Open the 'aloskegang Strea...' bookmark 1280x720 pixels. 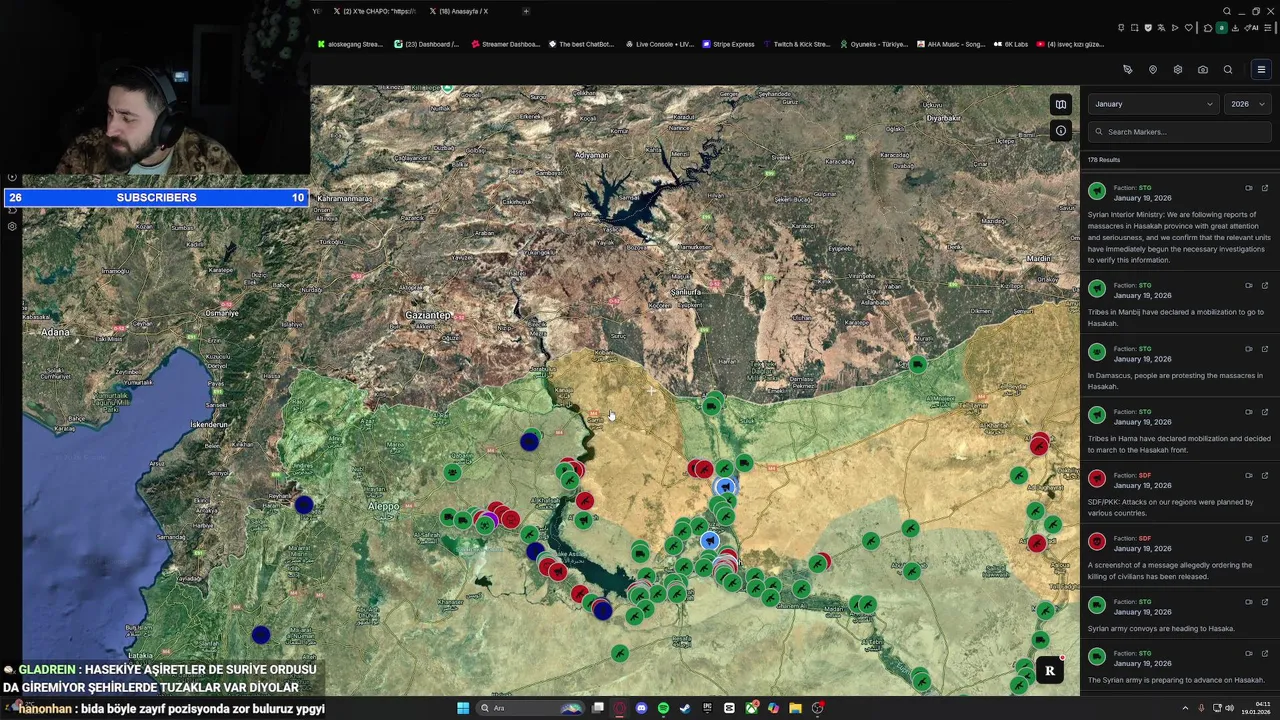pyautogui.click(x=350, y=44)
